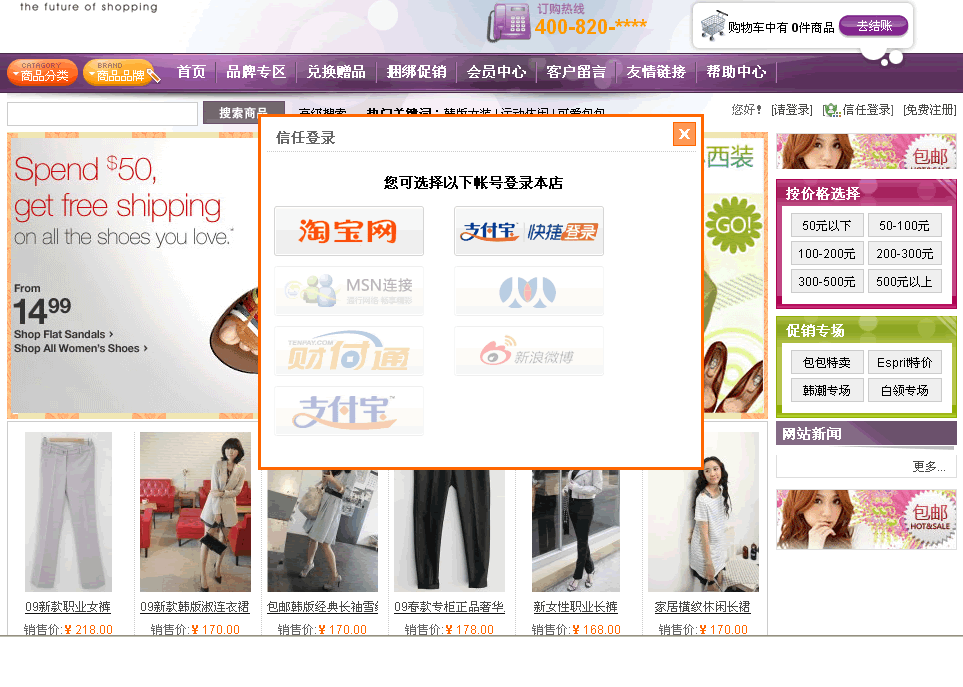The width and height of the screenshot is (963, 687).
Task: Click the 免费注册 register link
Action: (930, 110)
